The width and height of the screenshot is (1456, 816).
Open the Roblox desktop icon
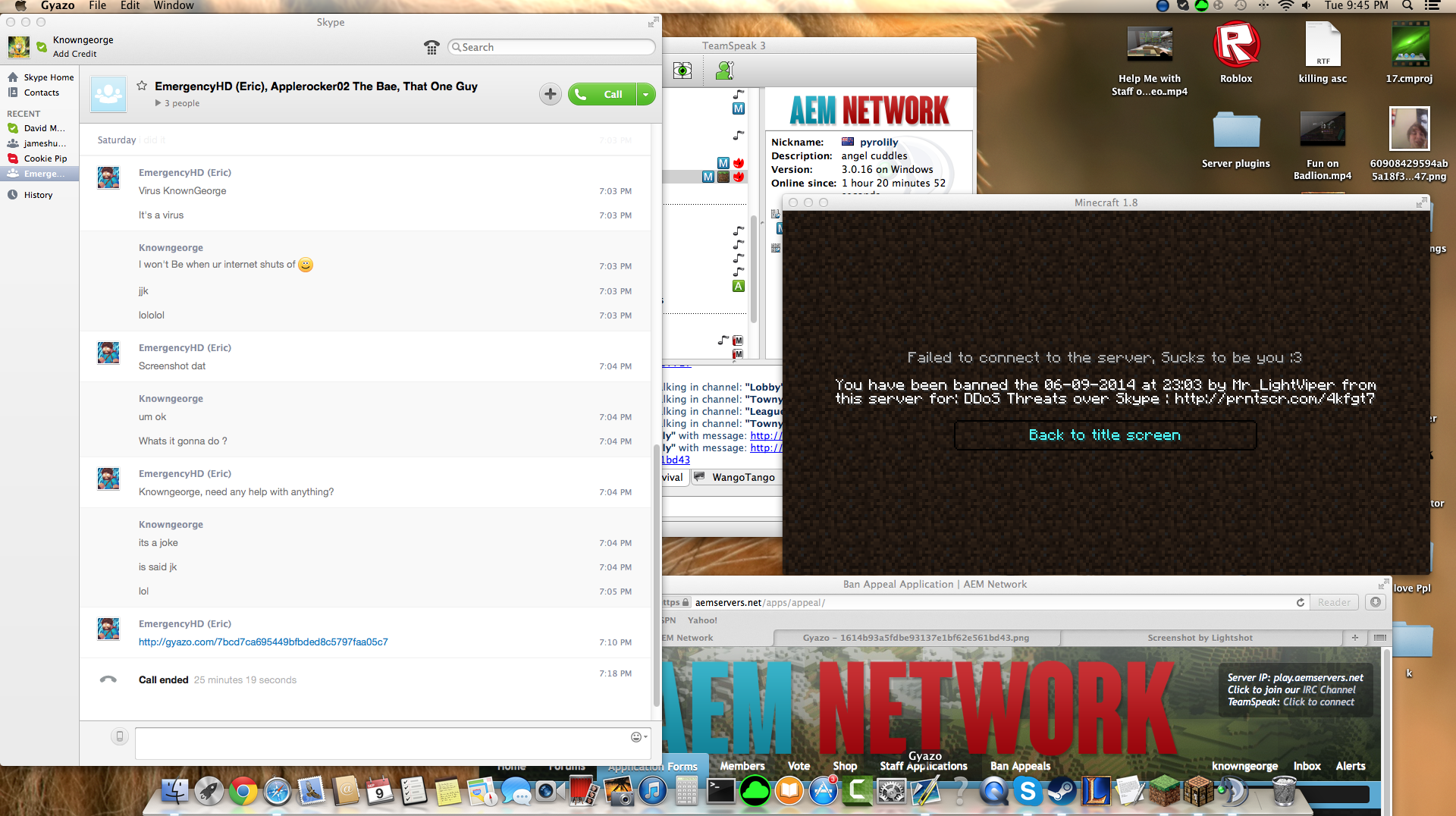pos(1236,53)
